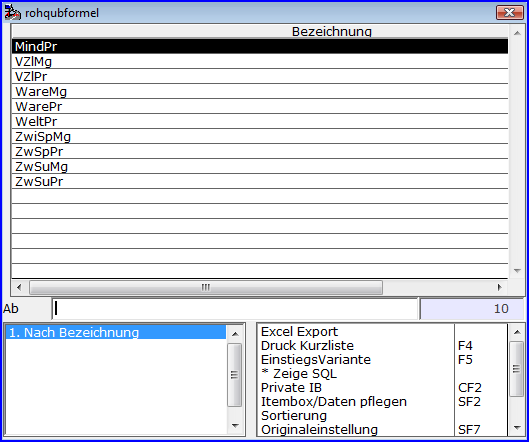
Task: Close the rohqubformel window
Action: click(509, 12)
